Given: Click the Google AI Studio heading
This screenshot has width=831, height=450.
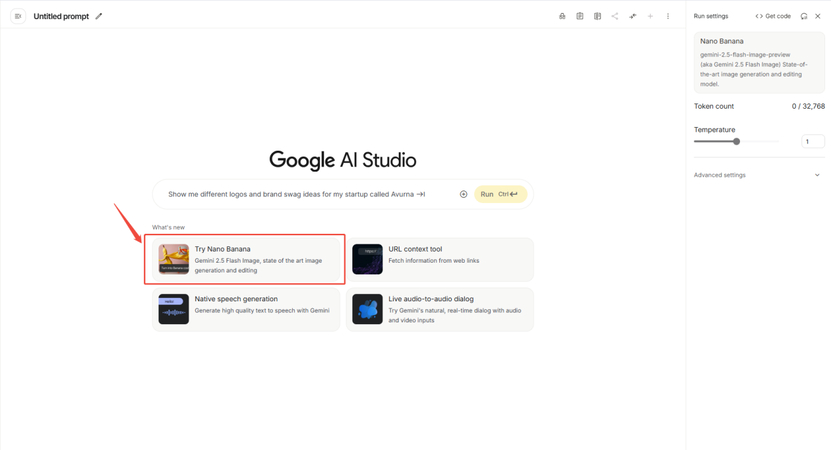Looking at the screenshot, I should tap(343, 160).
